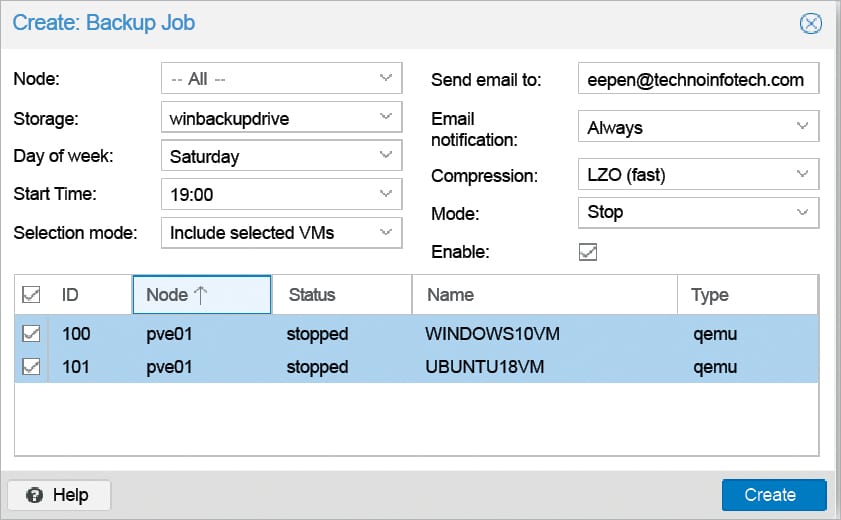Viewport: 841px width, 520px height.
Task: Click the Create button
Action: coord(773,495)
